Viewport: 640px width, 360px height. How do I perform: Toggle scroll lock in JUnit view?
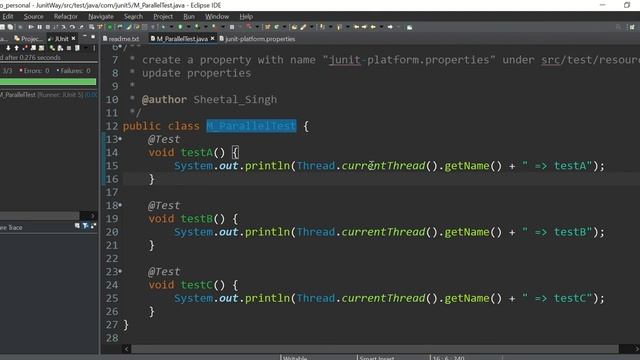41,48
